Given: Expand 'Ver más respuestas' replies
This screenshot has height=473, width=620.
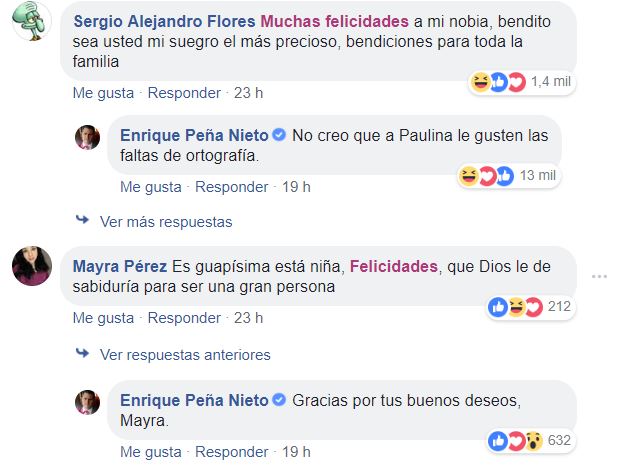Looking at the screenshot, I should coord(166,221).
